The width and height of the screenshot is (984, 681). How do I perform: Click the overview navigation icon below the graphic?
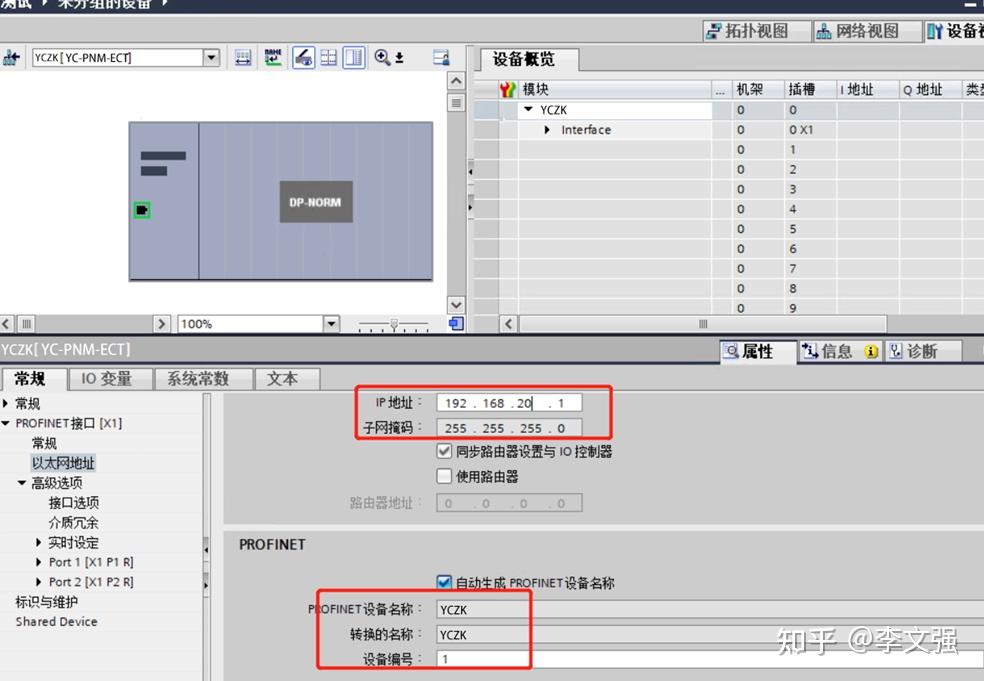tap(456, 324)
